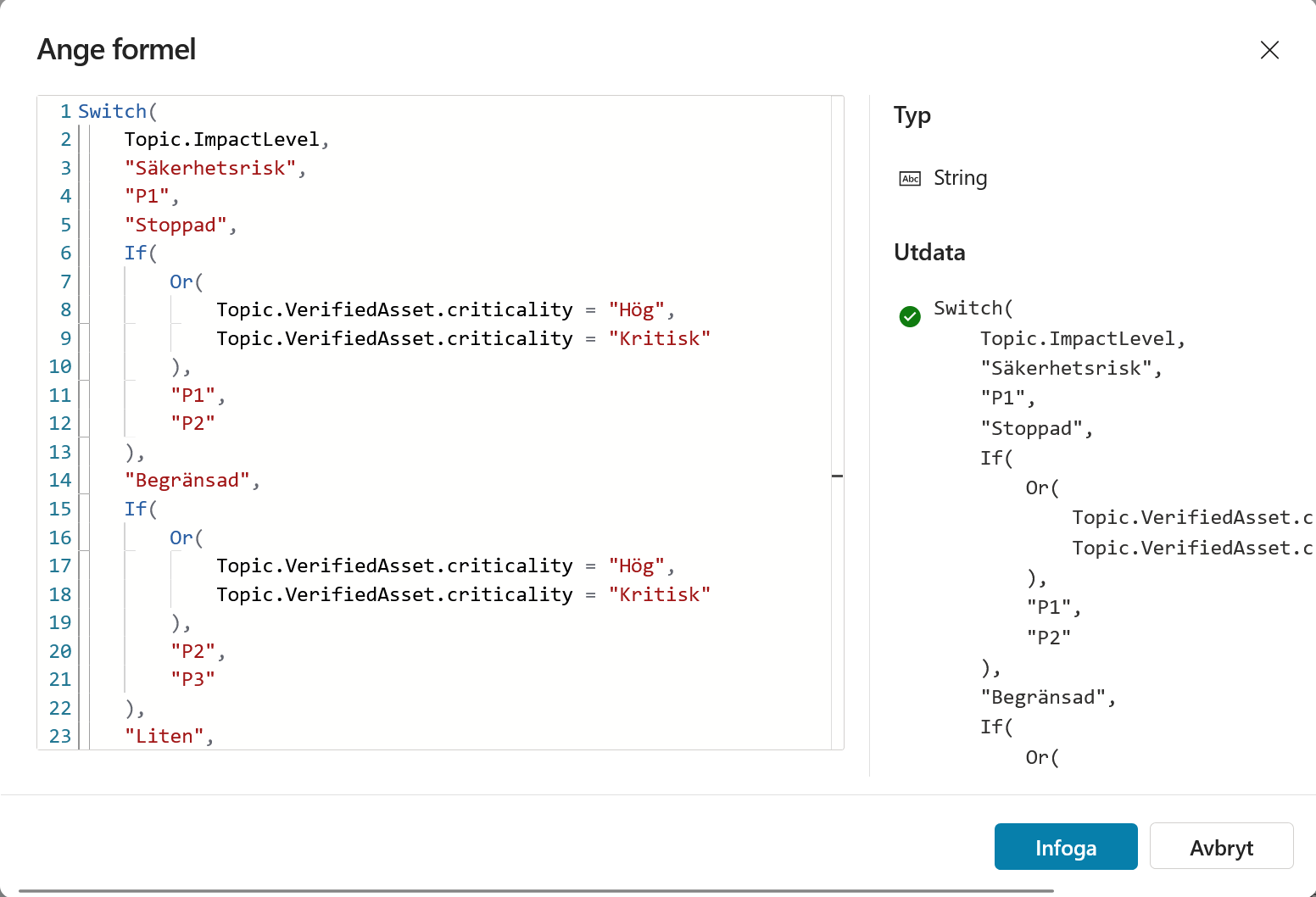Click the "Or(" function on editor line 16

point(187,538)
